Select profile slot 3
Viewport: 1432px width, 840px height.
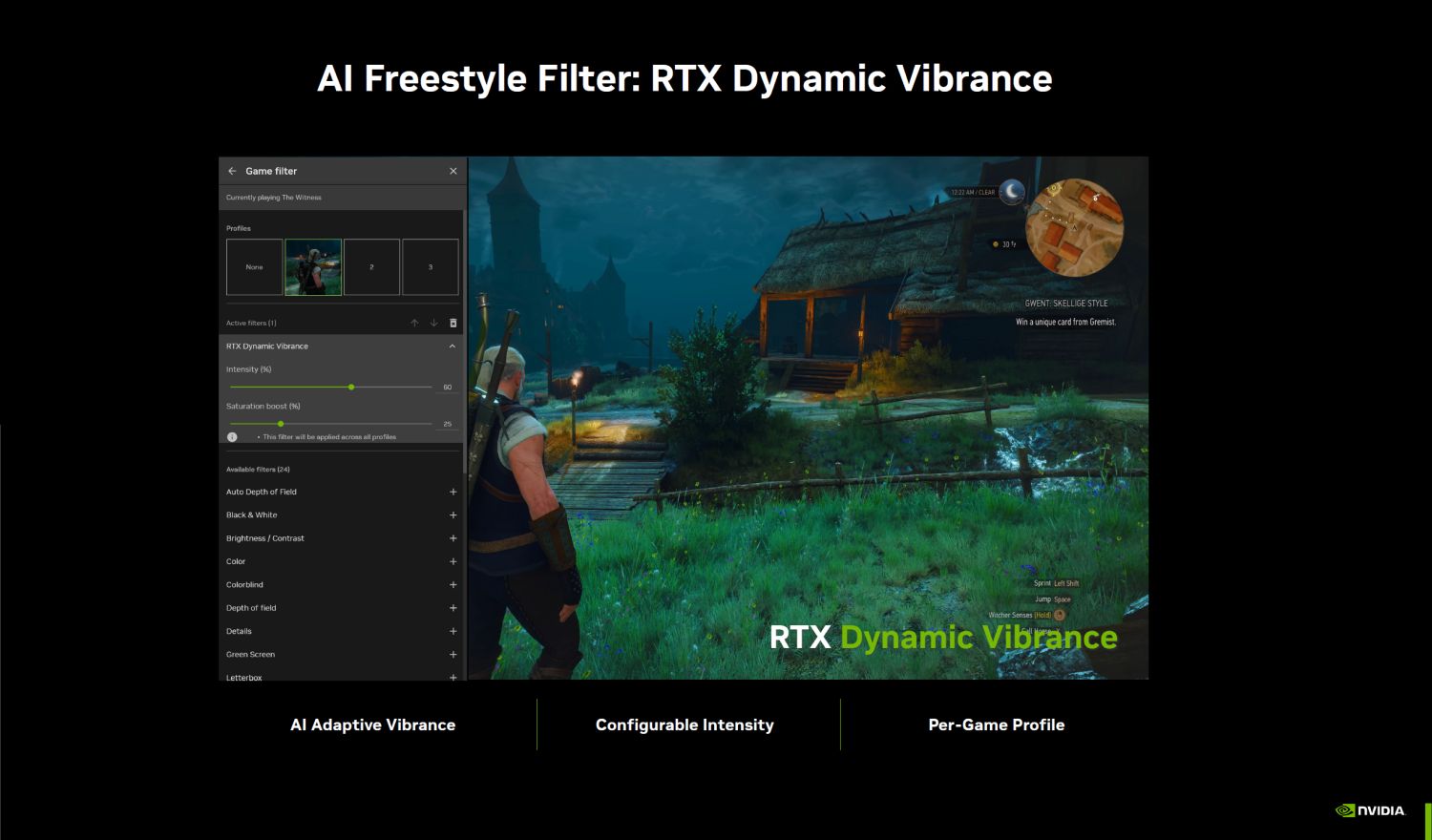pos(431,266)
